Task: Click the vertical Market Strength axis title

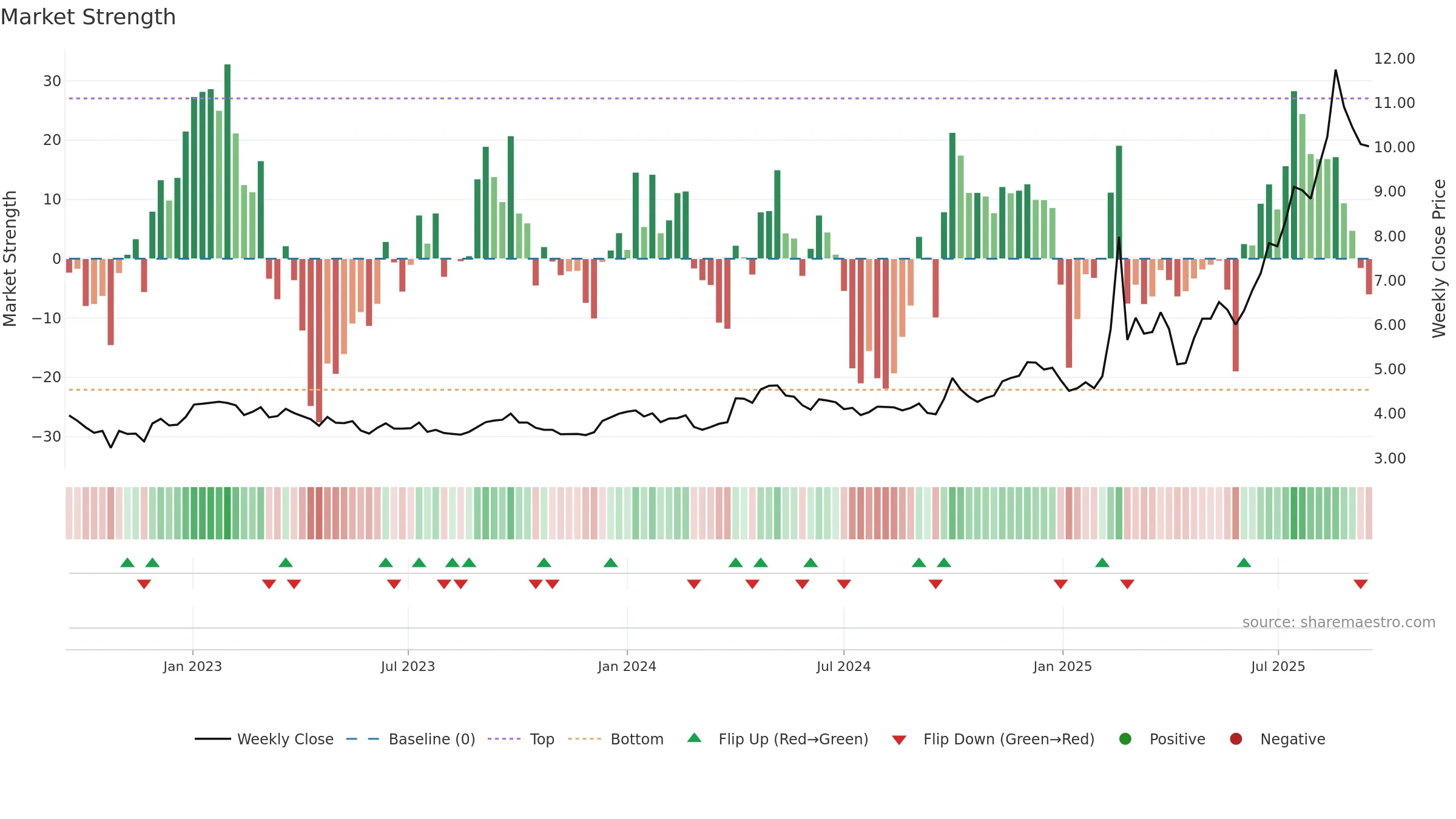Action: click(x=10, y=258)
